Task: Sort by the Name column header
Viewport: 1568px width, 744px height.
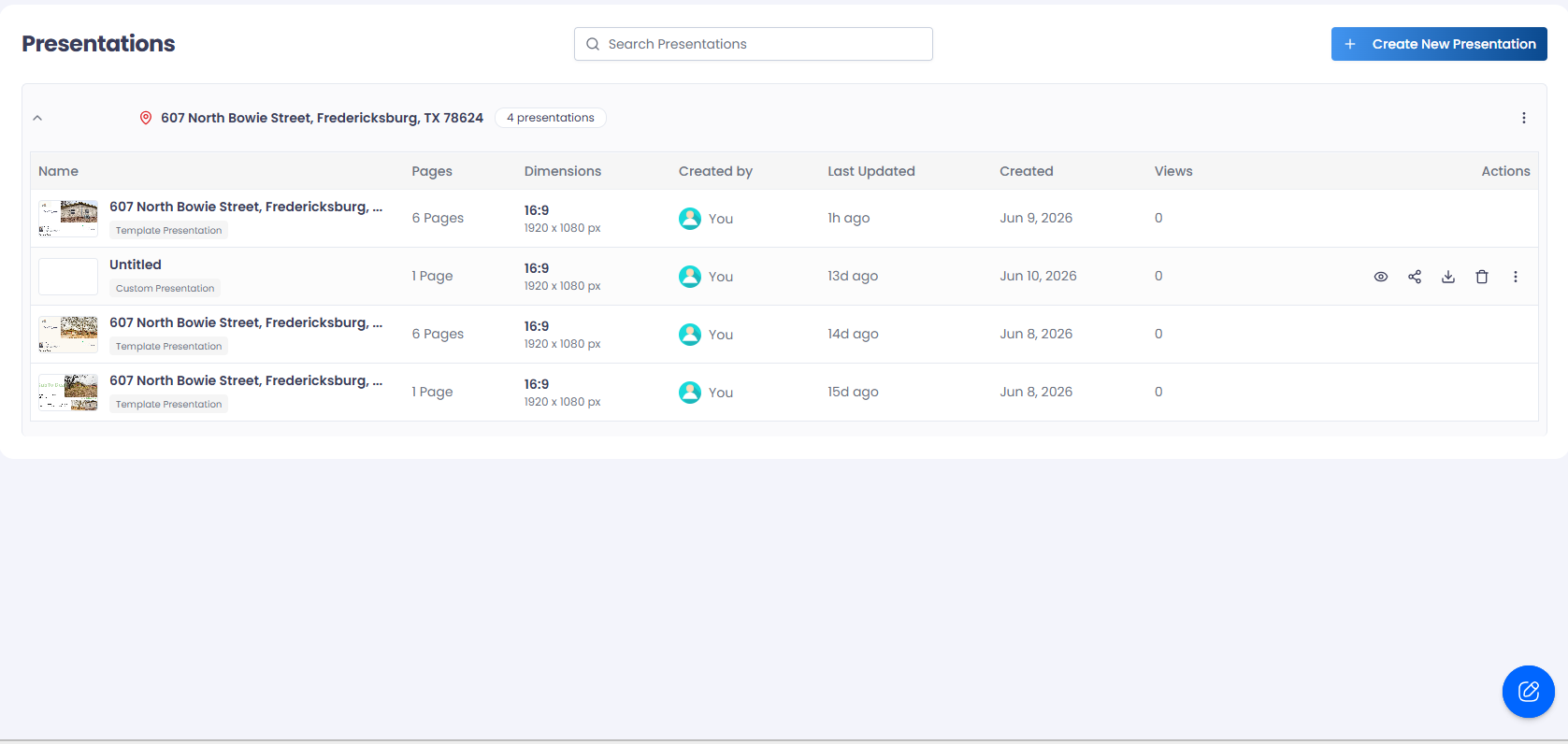Action: 58,171
